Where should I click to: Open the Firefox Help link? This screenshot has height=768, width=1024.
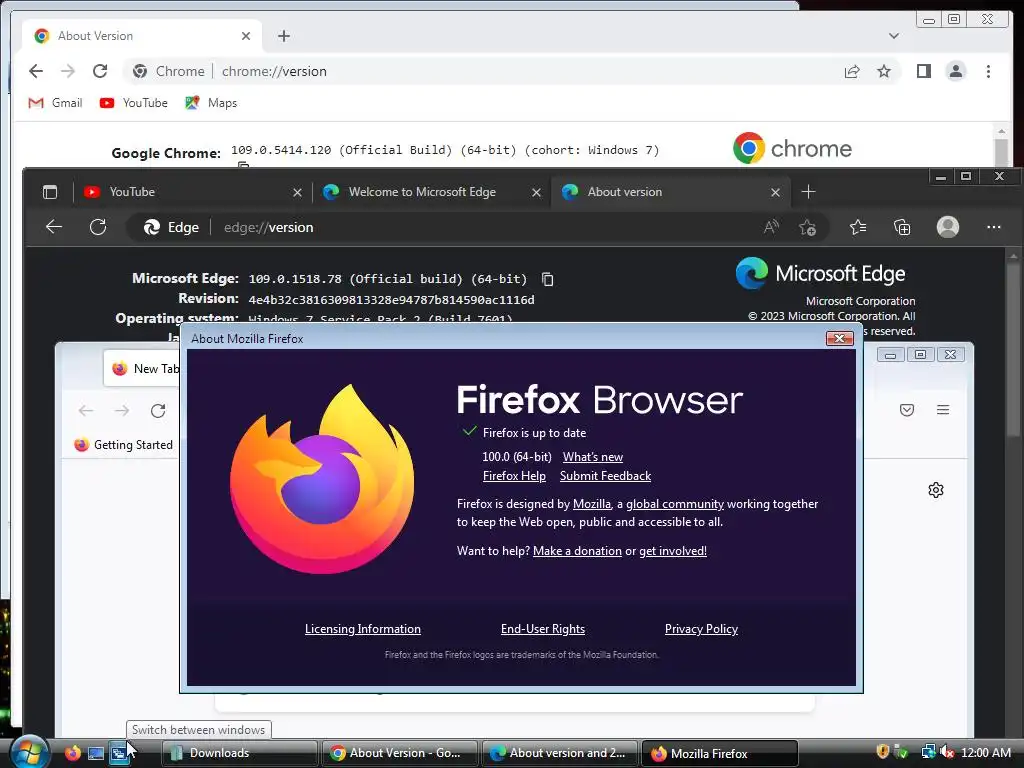pos(514,476)
